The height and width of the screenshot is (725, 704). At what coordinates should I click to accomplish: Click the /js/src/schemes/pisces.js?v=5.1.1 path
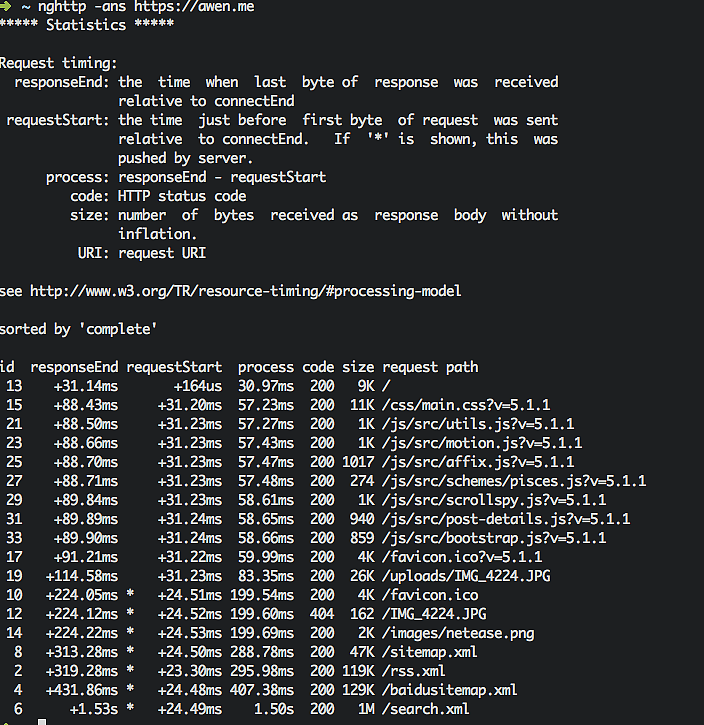(x=514, y=481)
